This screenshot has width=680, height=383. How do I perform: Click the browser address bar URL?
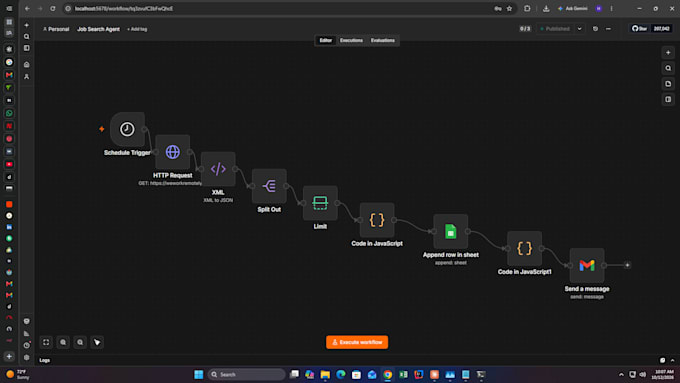click(x=124, y=8)
